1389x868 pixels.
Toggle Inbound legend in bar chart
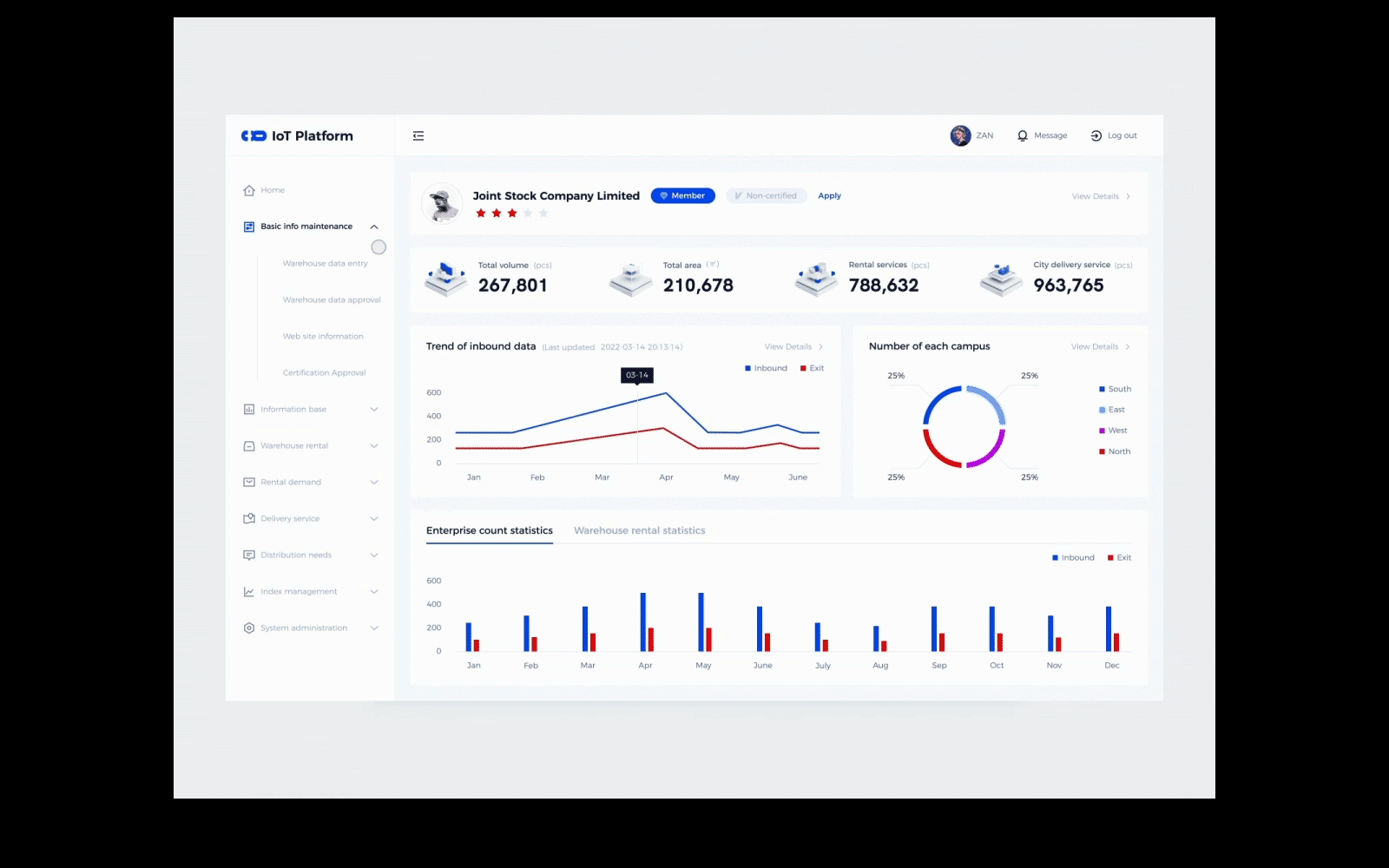tap(1073, 557)
